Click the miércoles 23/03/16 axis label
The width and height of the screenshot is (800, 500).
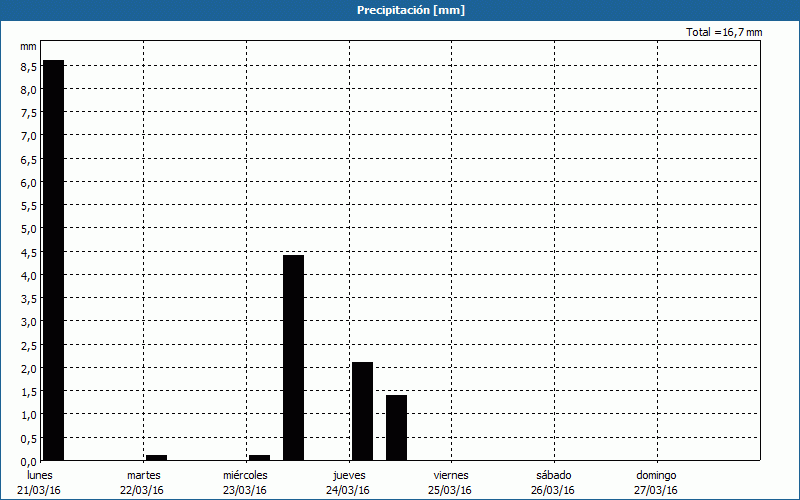[x=245, y=482]
